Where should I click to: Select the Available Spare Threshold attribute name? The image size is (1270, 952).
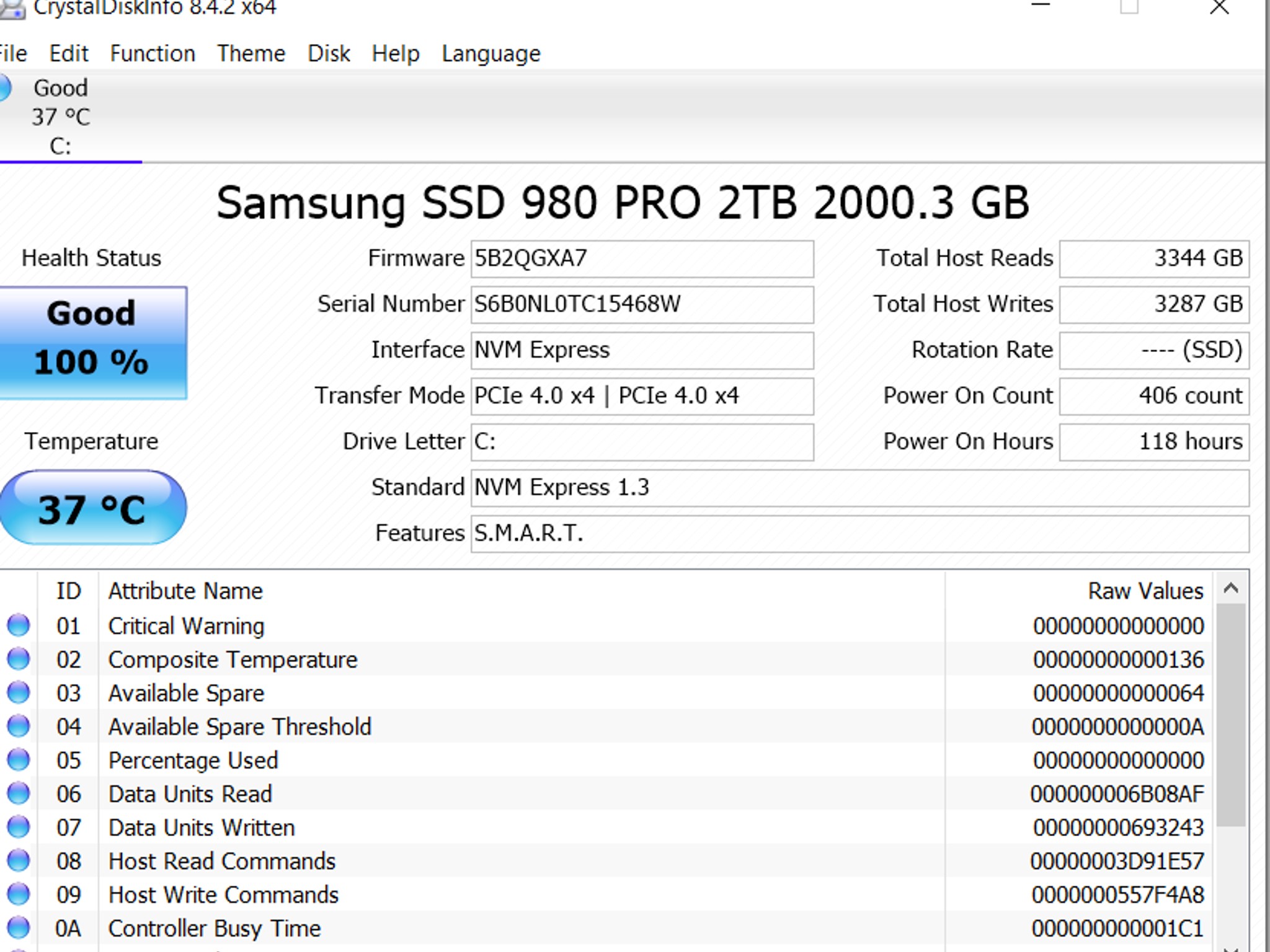pos(239,726)
